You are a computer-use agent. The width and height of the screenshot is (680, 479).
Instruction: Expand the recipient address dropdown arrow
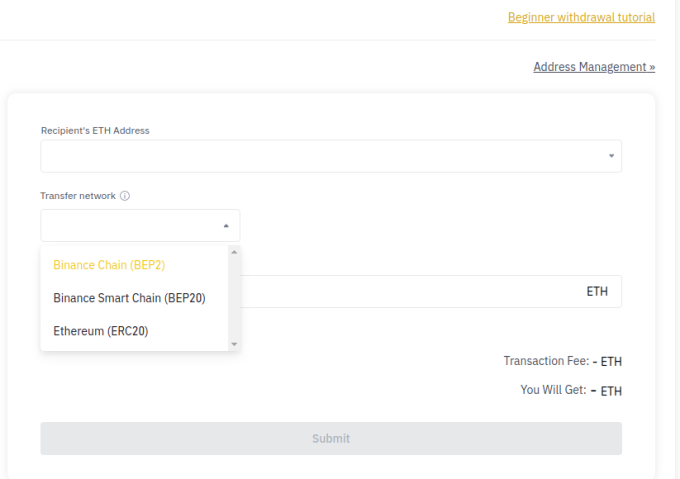[611, 156]
